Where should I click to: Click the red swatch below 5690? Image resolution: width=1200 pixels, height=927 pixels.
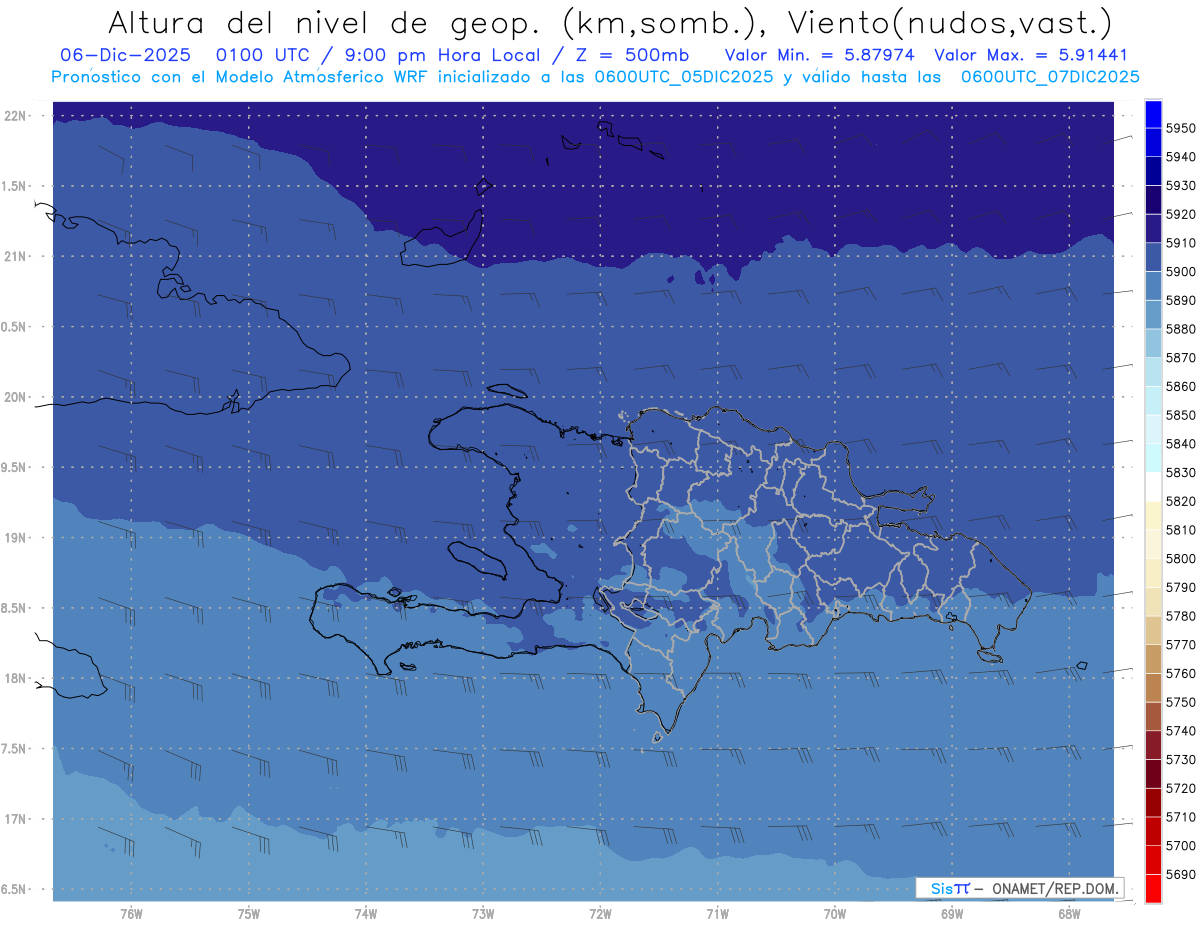coord(1152,888)
